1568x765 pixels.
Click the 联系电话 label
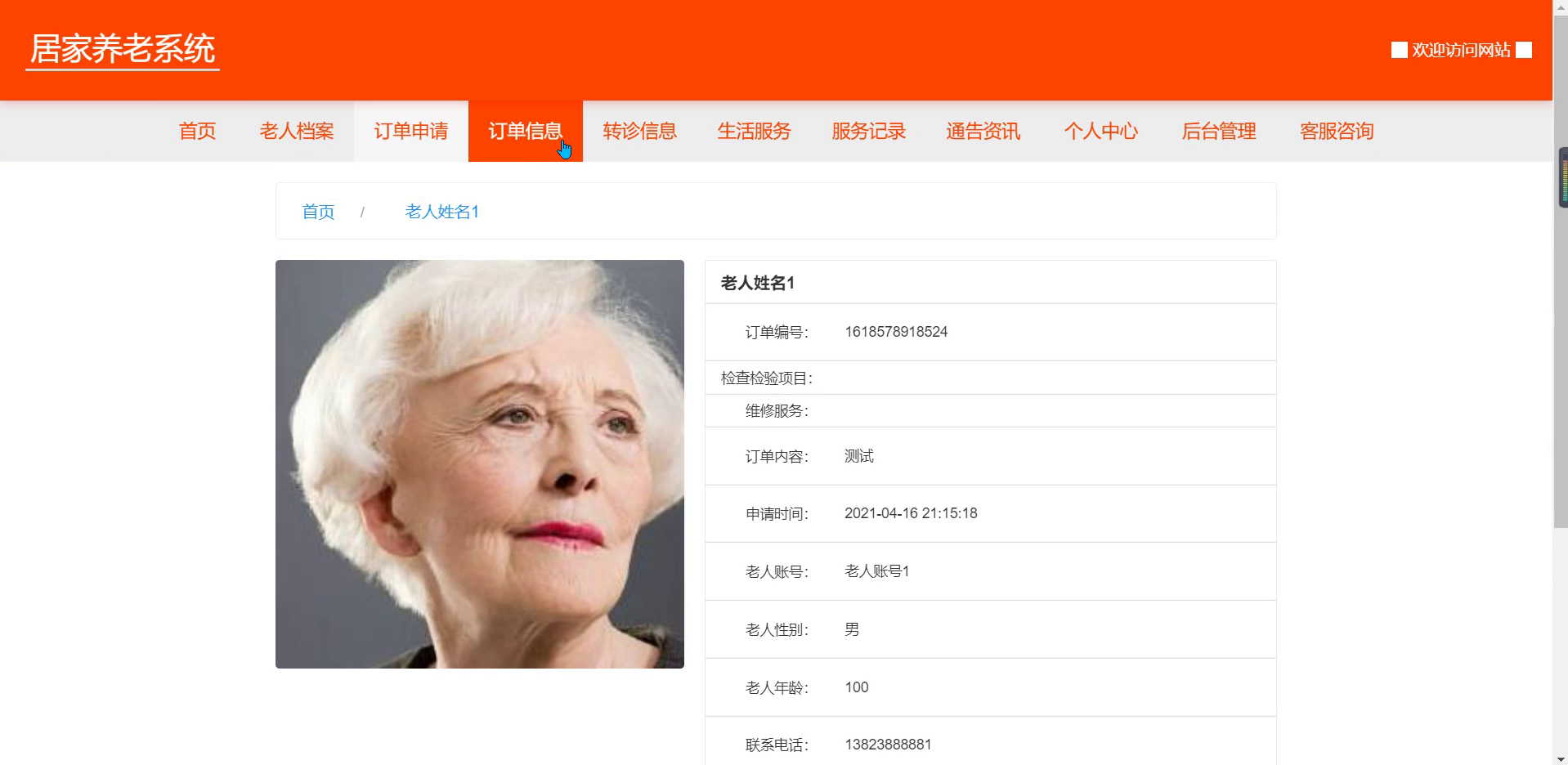click(777, 745)
